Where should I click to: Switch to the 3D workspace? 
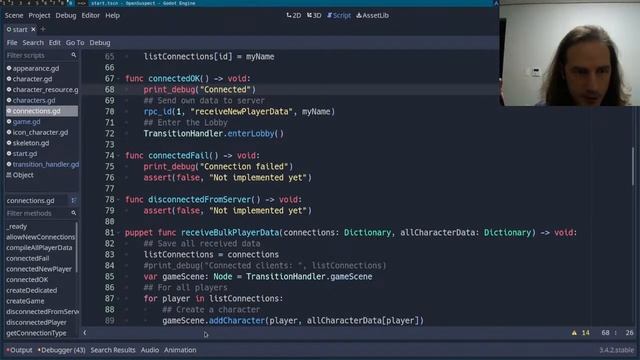314,16
